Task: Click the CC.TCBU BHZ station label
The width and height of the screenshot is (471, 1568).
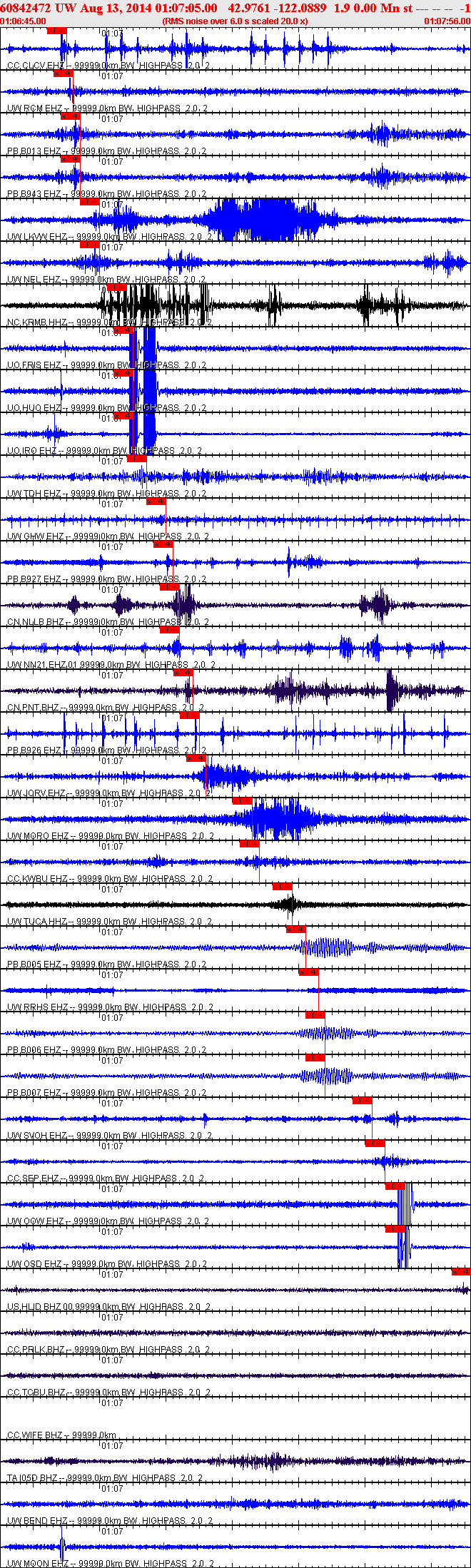Action: (x=36, y=1393)
